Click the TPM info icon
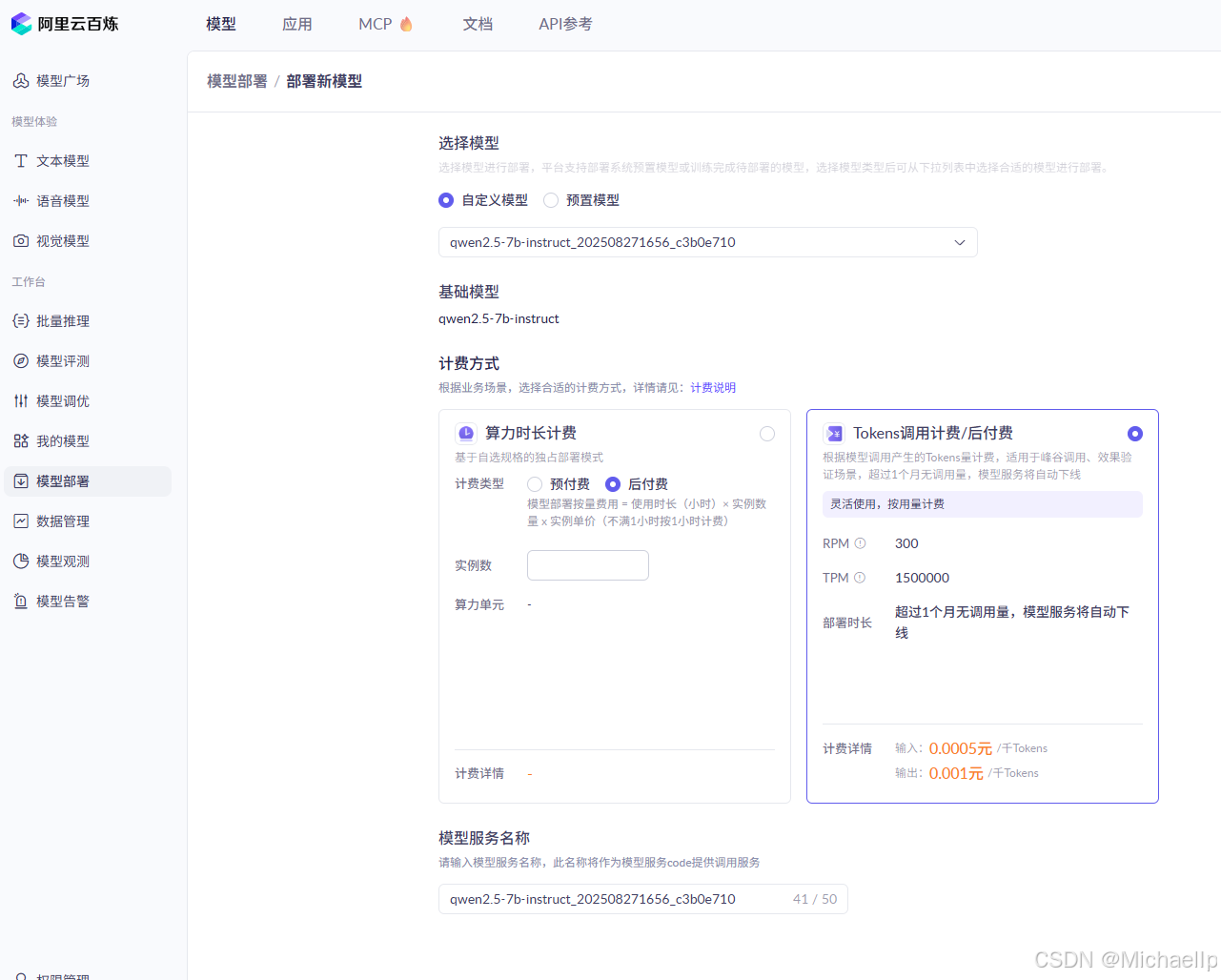Image resolution: width=1221 pixels, height=980 pixels. pos(860,578)
